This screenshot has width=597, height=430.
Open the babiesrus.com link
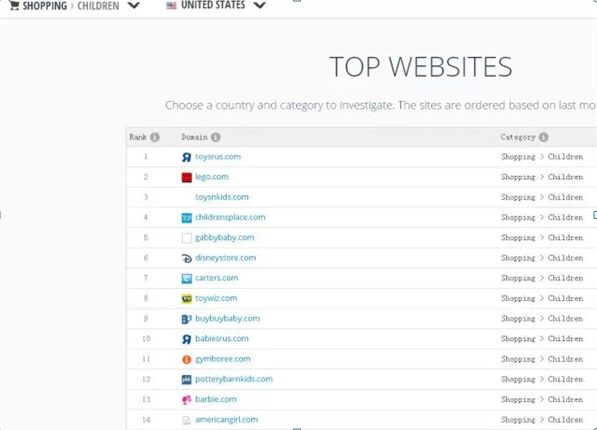click(x=222, y=339)
